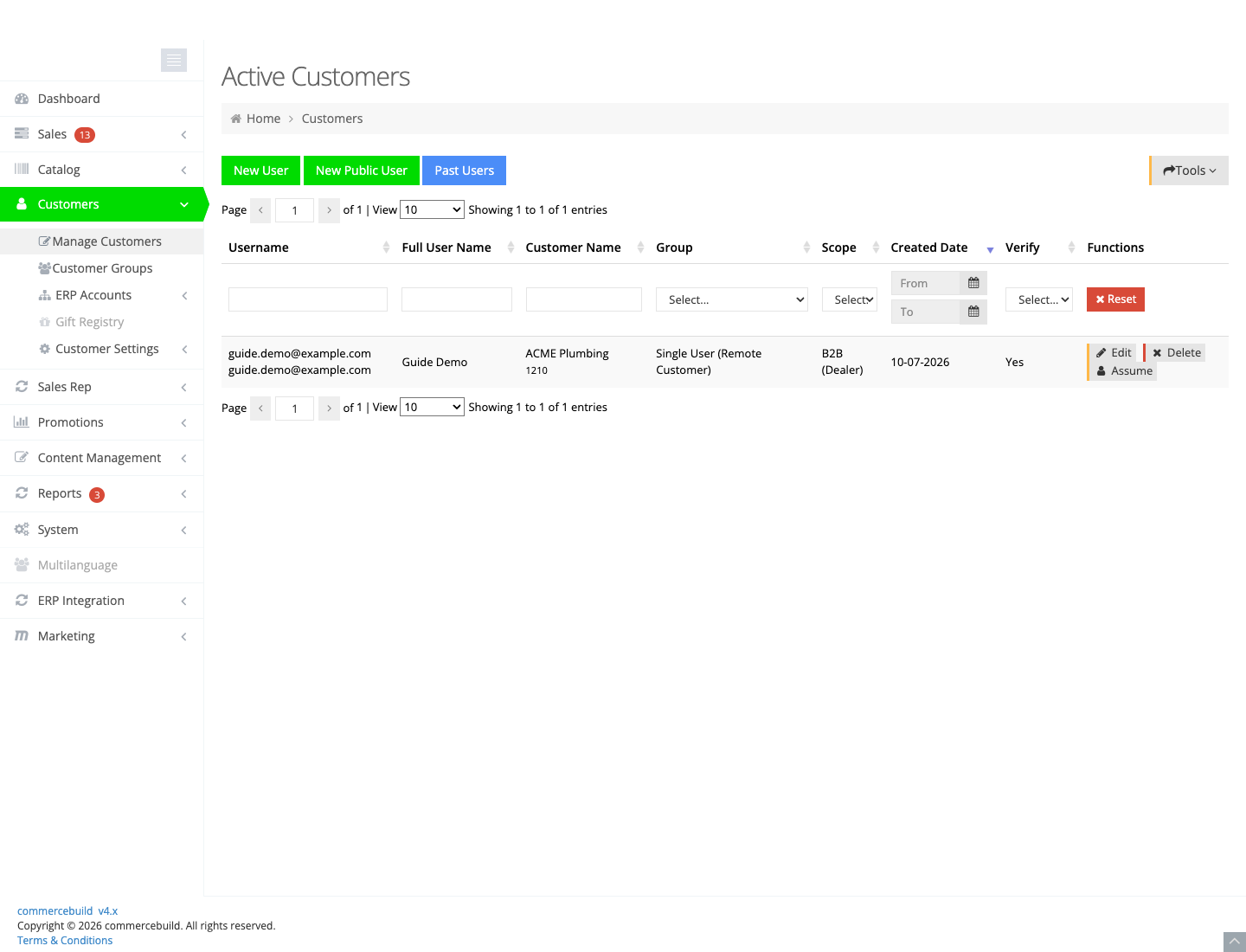Click the New User button
This screenshot has height=952, width=1246.
coord(261,170)
